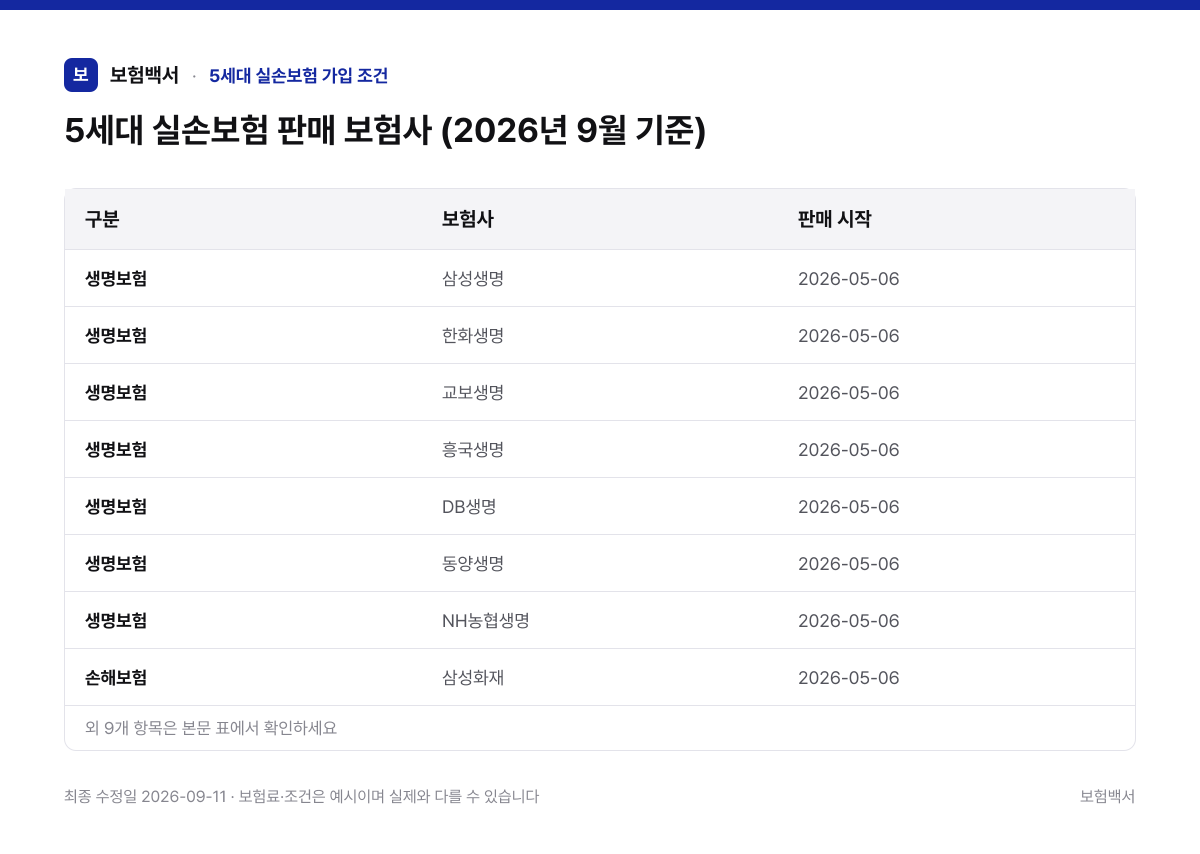Click 생명보험 in the DB생명 row
Viewport: 1200px width, 854px height.
116,507
